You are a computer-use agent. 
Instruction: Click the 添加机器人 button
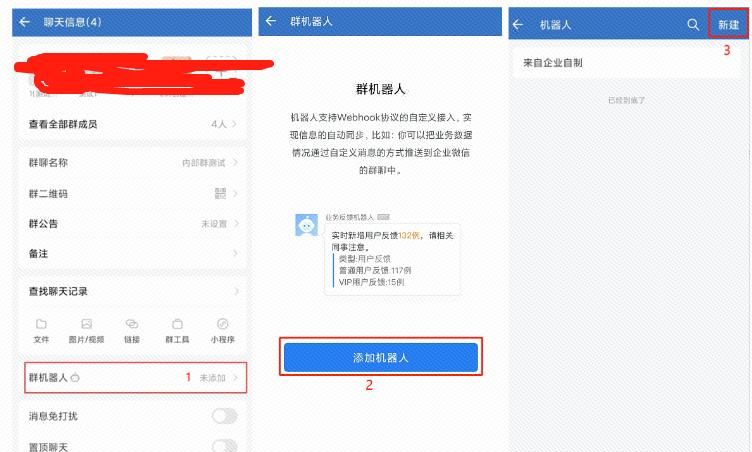pyautogui.click(x=381, y=357)
